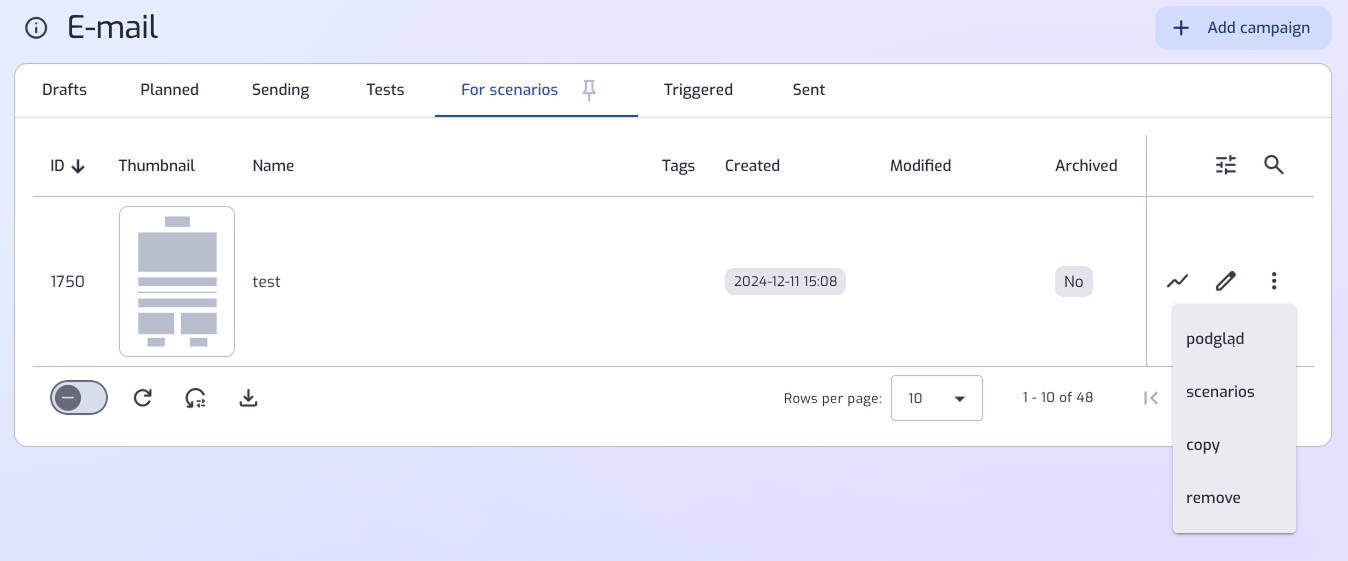Click the test campaign thumbnail preview

[x=177, y=281]
